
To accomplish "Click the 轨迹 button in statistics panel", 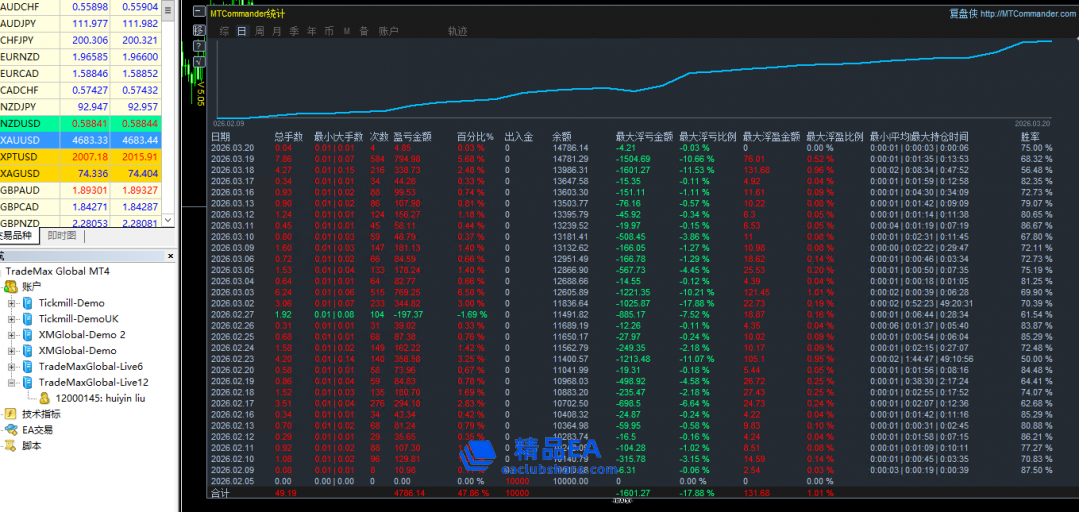I will click(x=457, y=31).
